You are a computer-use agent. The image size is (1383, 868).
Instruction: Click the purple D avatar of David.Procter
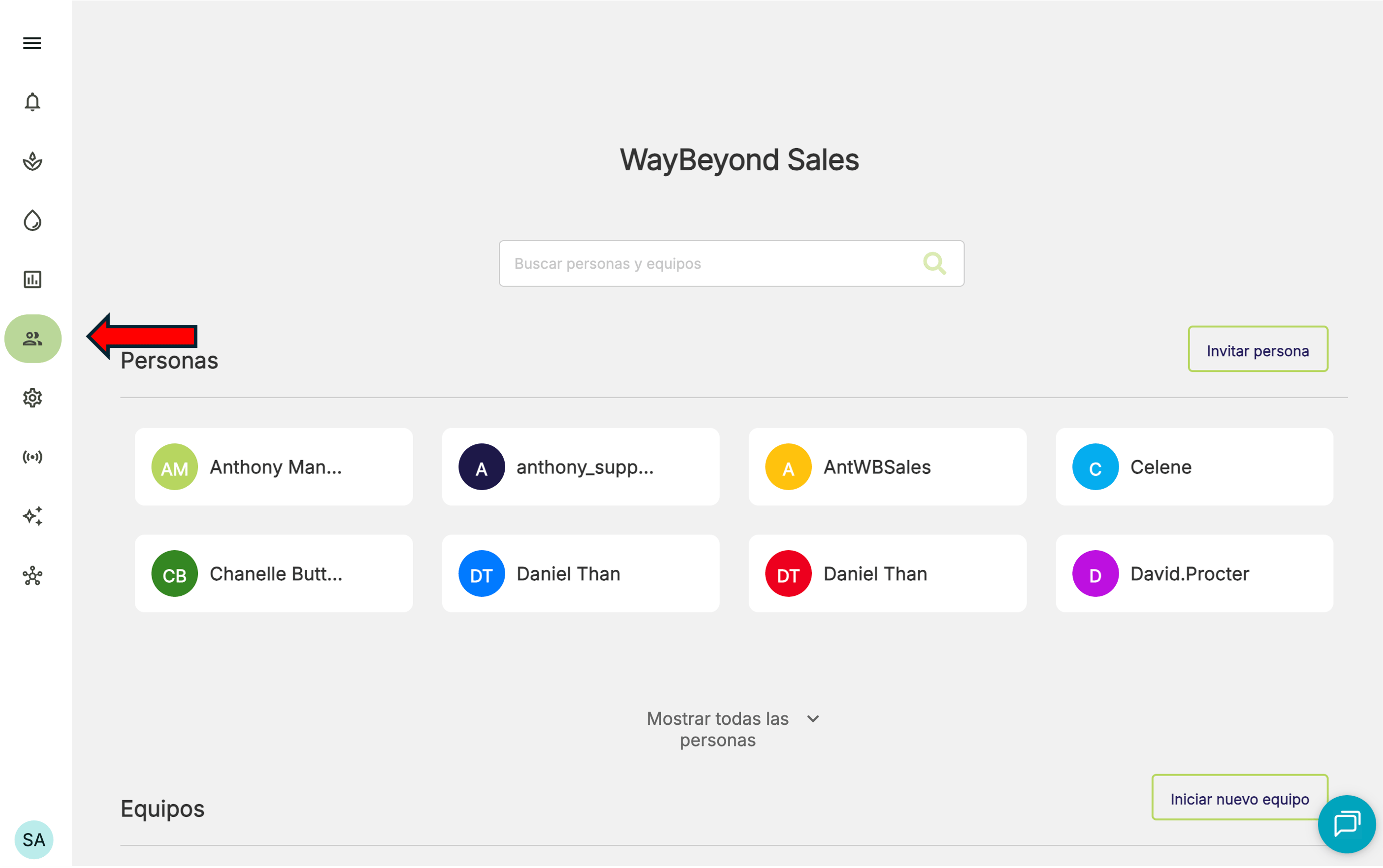[1095, 574]
